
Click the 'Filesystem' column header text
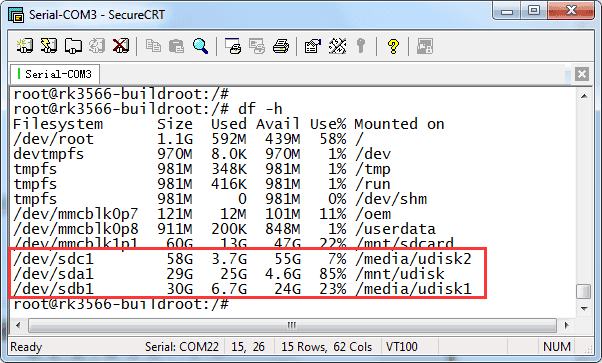(58, 124)
